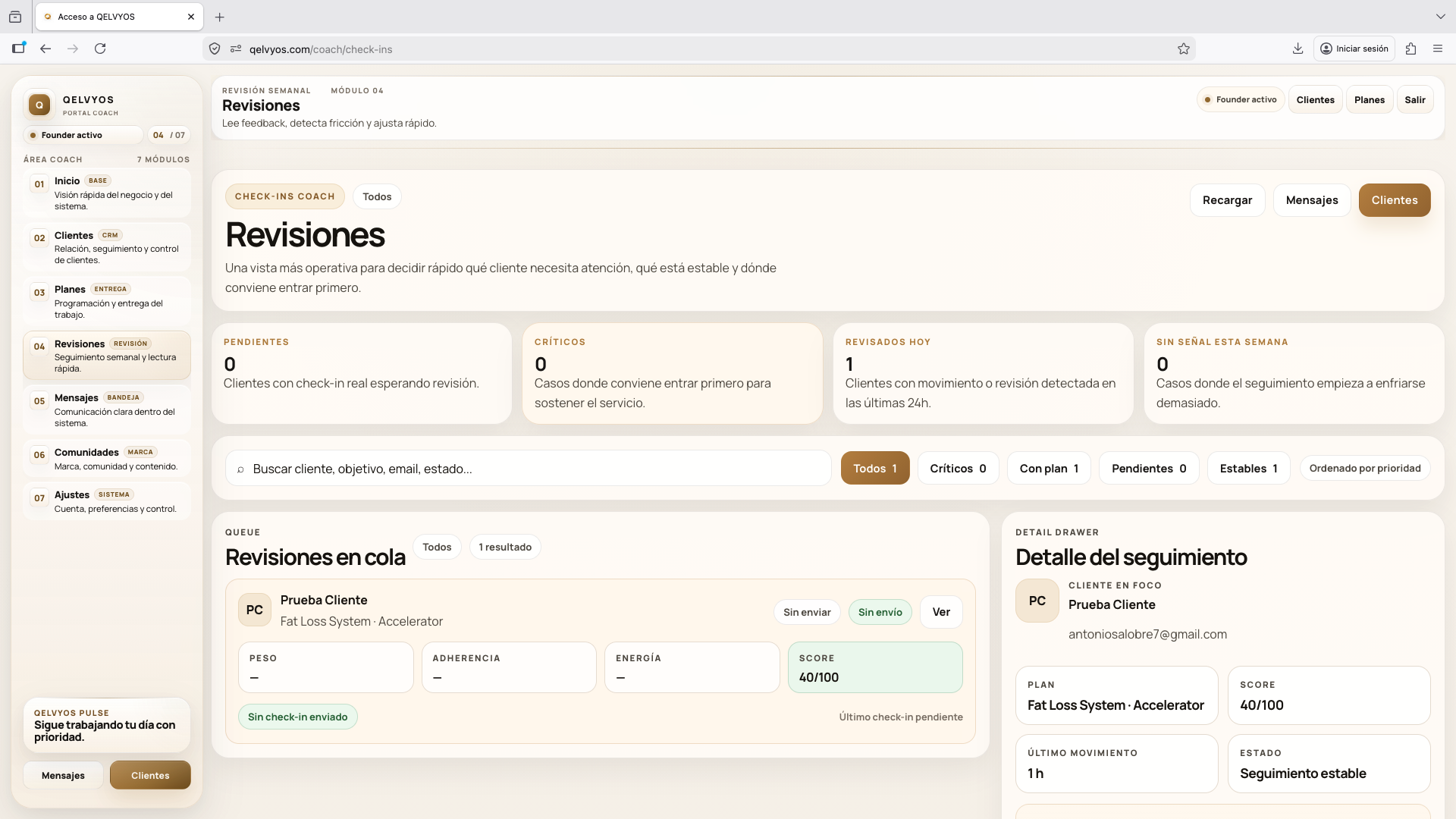Open the browser tab list chevron
This screenshot has width=1456, height=819.
click(x=1440, y=16)
